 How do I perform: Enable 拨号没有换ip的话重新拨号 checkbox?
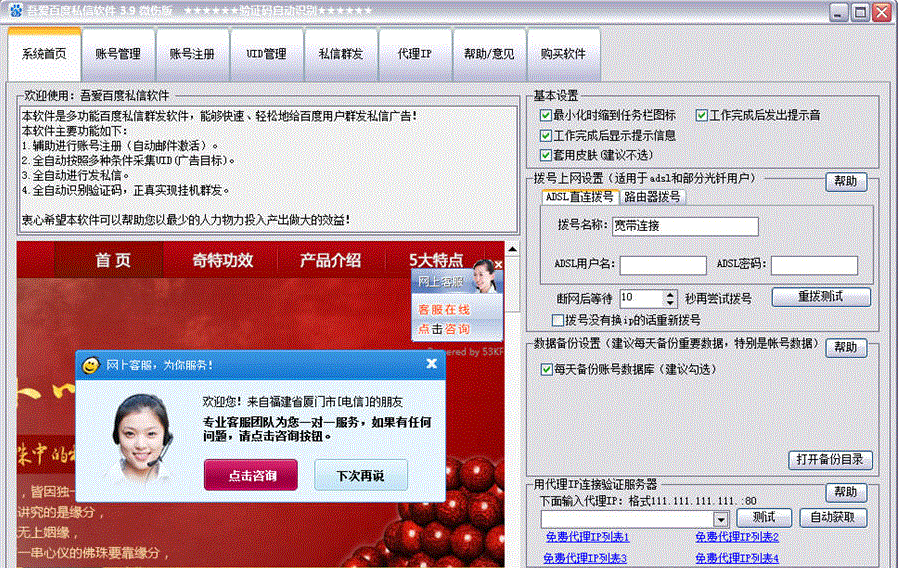pos(557,320)
